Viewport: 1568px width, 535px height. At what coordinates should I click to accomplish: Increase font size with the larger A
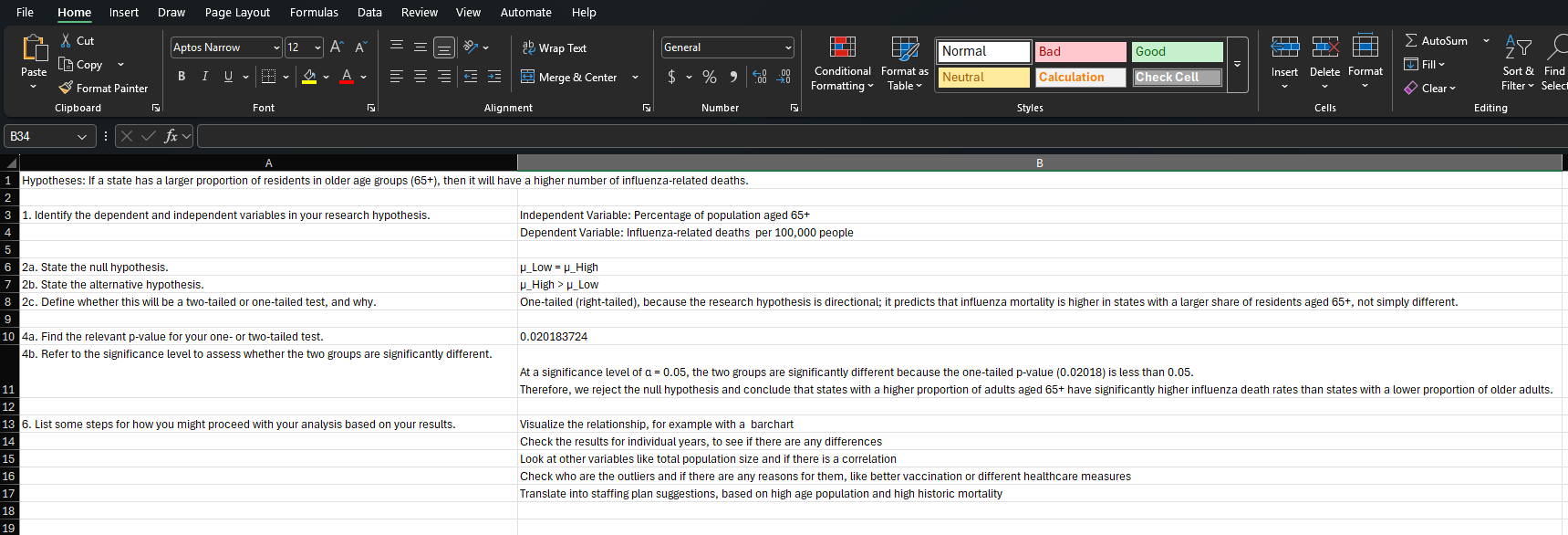coord(337,47)
